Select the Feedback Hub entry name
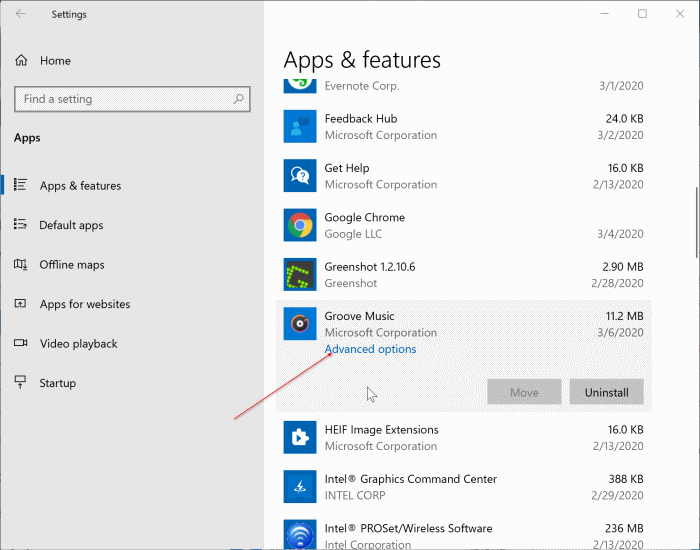700x550 pixels. coord(361,119)
